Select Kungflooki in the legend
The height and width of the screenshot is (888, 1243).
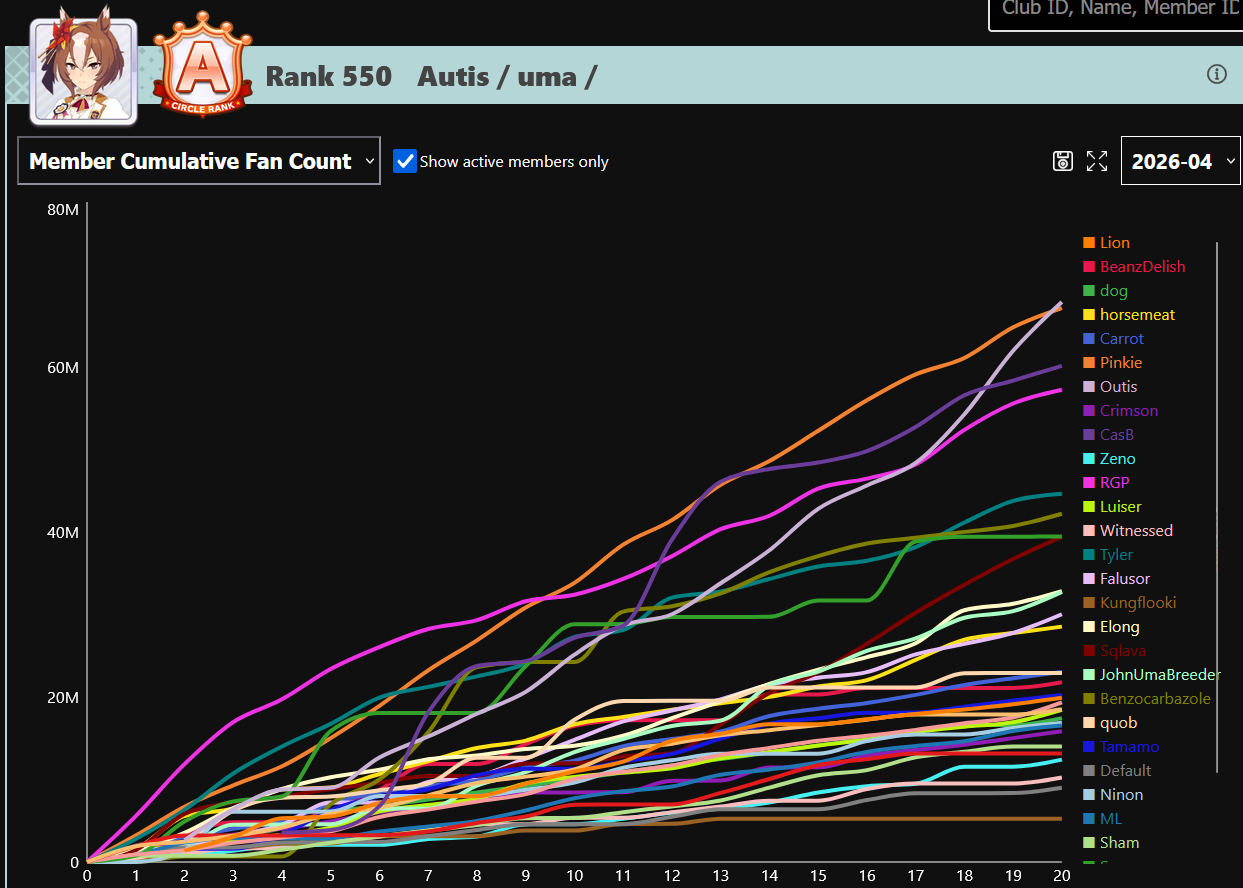pyautogui.click(x=1129, y=602)
